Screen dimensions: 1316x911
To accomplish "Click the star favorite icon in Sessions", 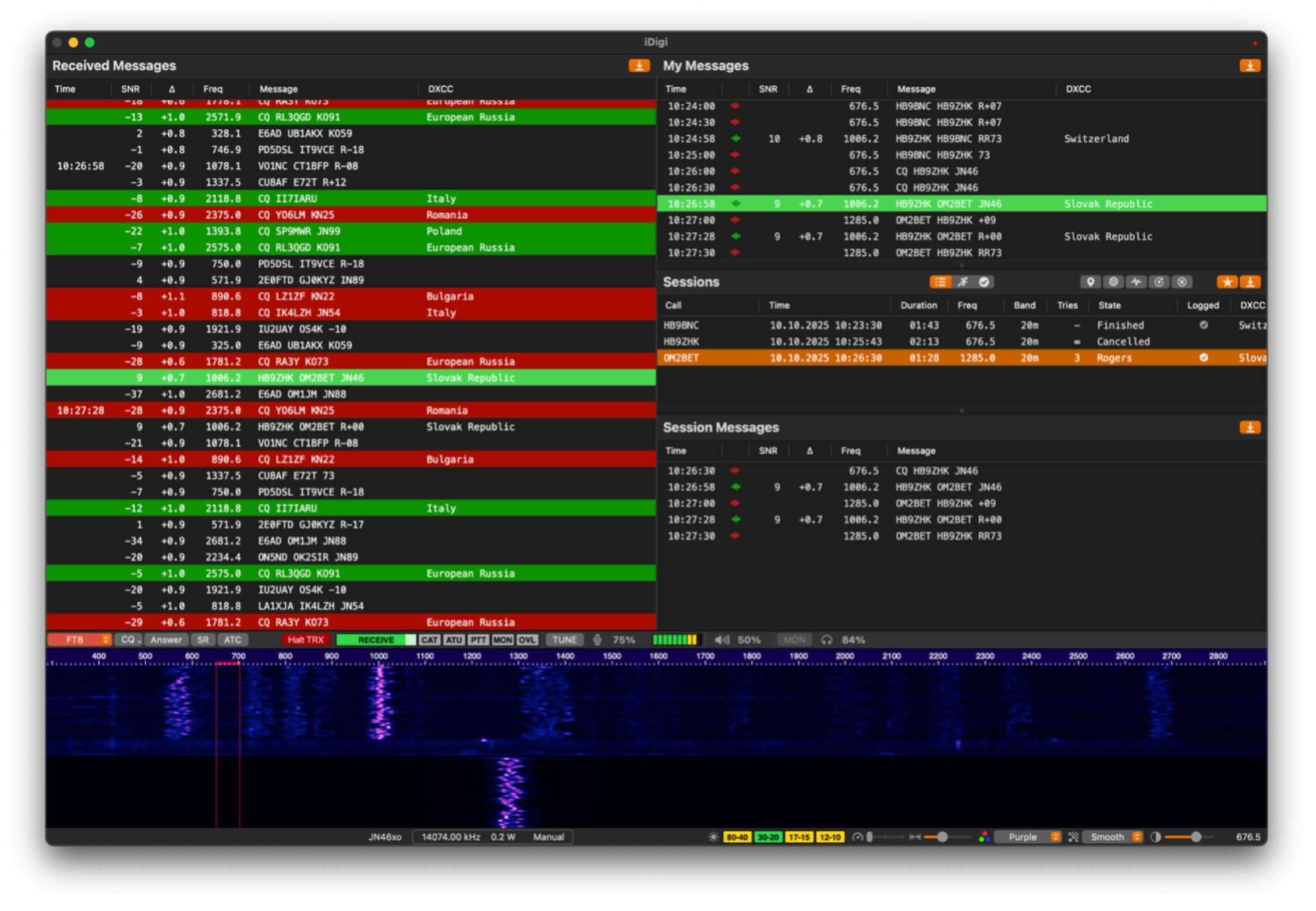I will coord(1227,282).
